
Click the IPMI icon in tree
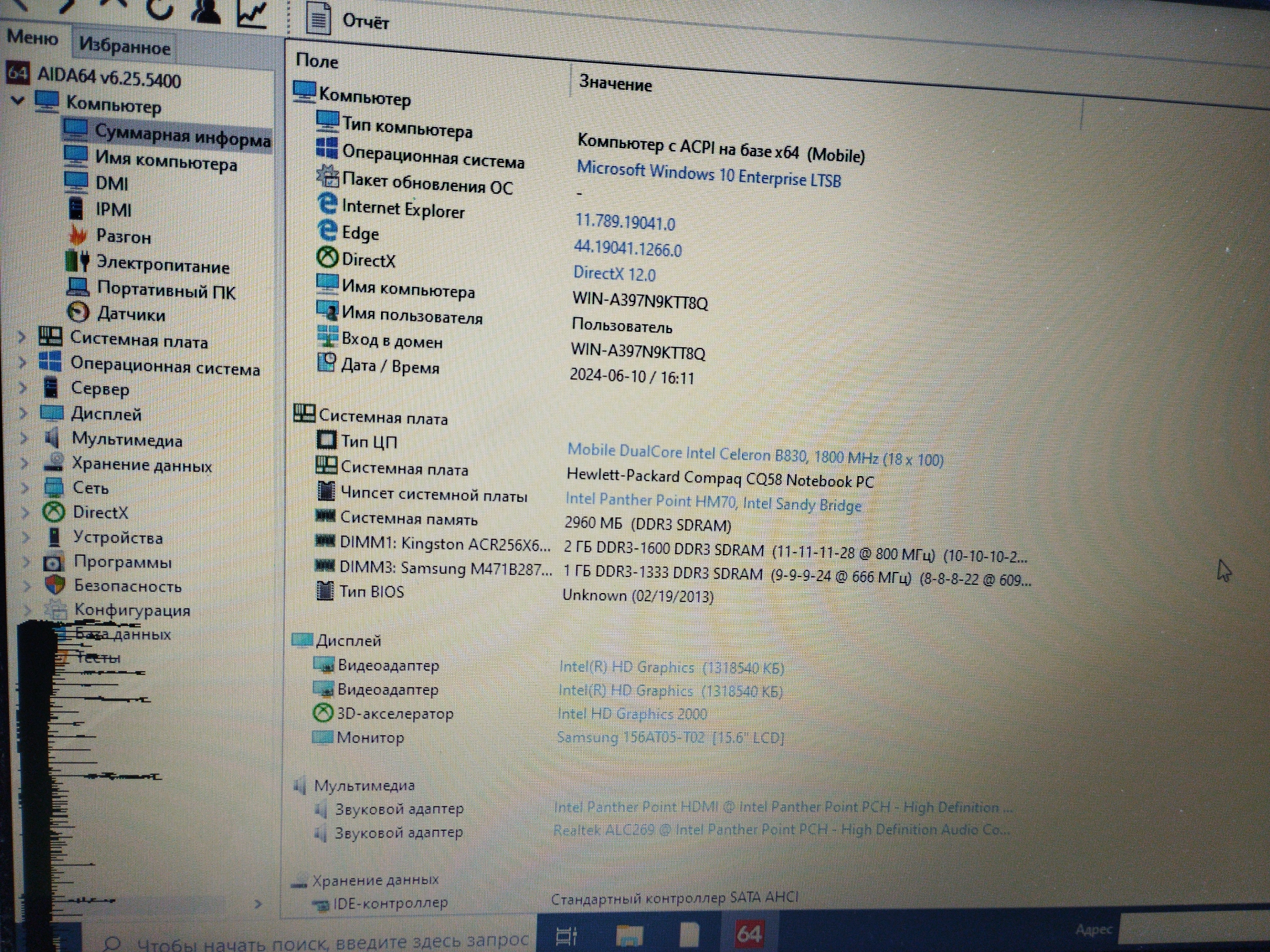click(x=76, y=208)
